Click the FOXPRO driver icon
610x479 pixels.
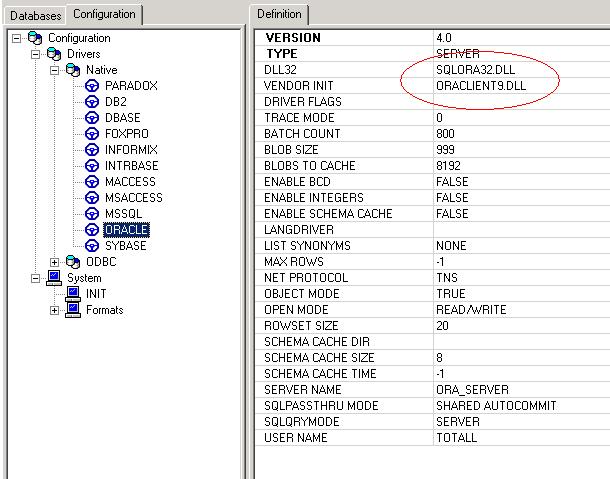[x=92, y=134]
